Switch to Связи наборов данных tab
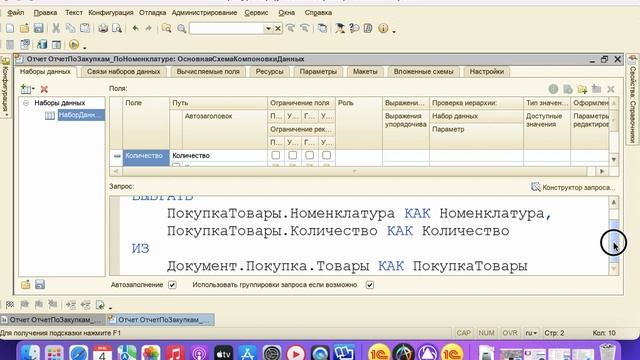This screenshot has width=640, height=360. pyautogui.click(x=123, y=71)
